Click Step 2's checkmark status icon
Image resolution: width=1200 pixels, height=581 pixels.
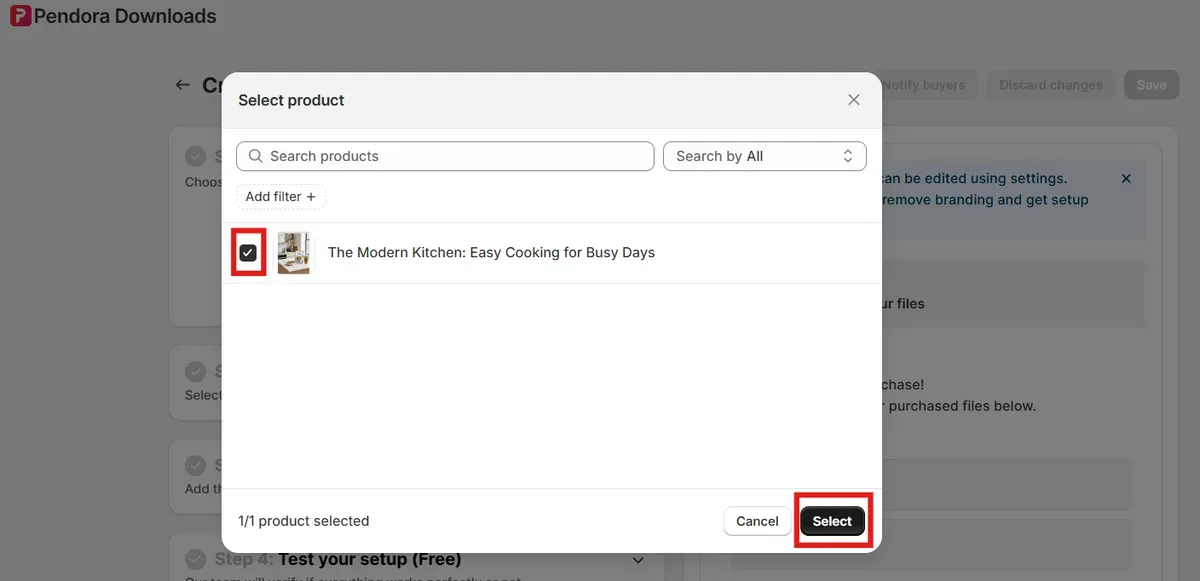[196, 370]
